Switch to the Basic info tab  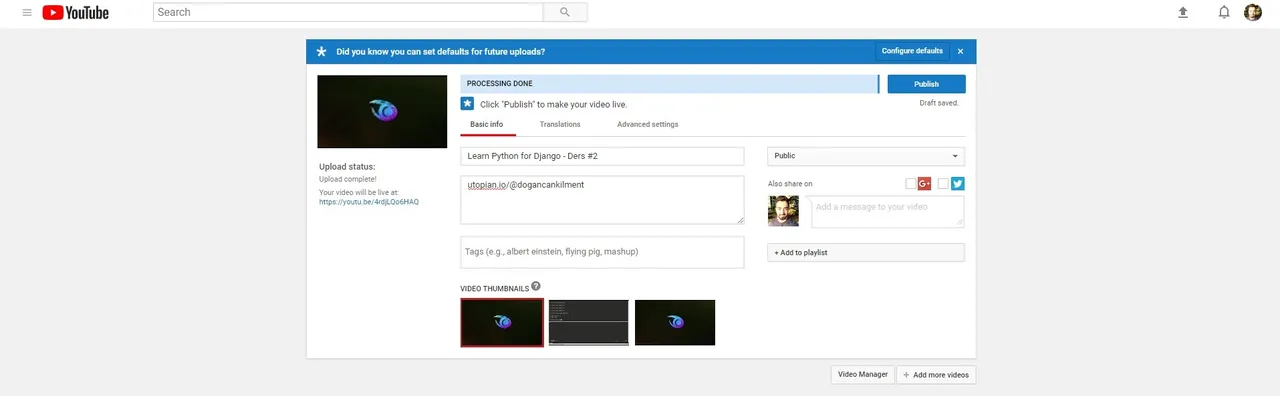click(487, 124)
